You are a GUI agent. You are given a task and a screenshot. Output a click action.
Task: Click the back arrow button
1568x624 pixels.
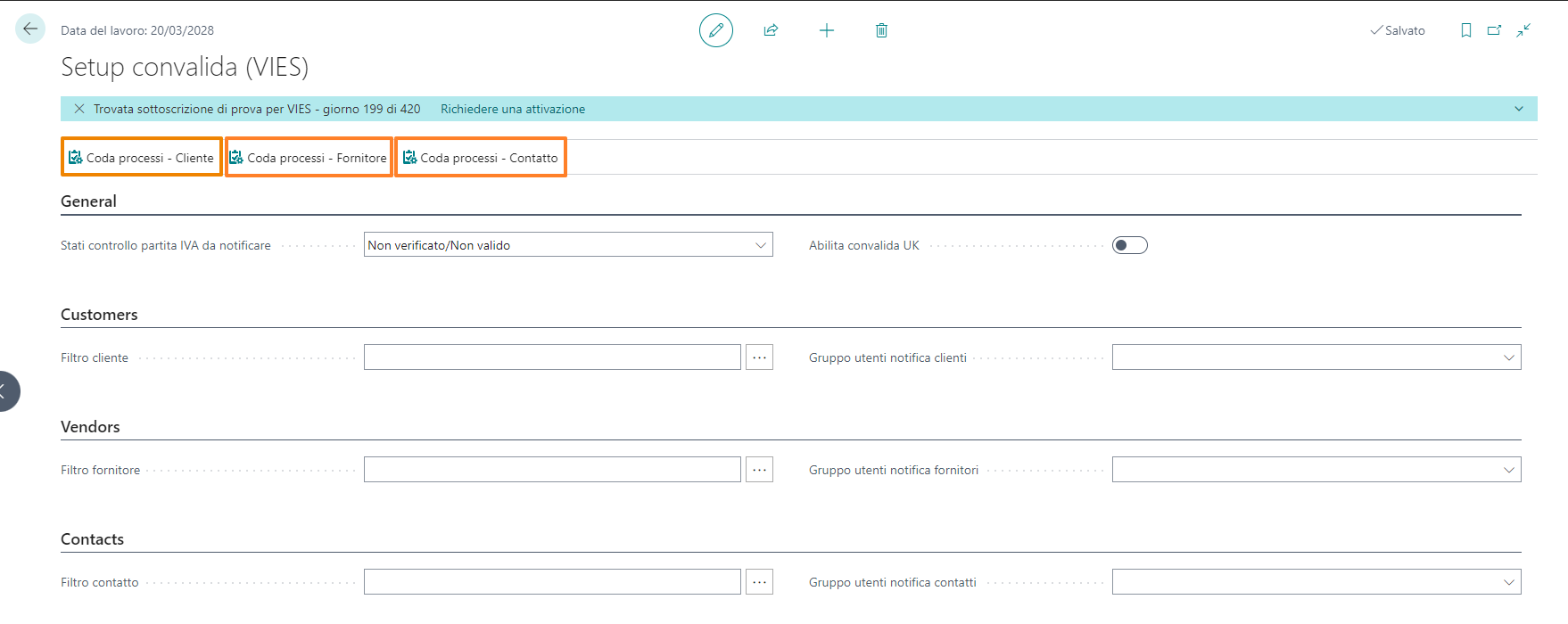(30, 29)
